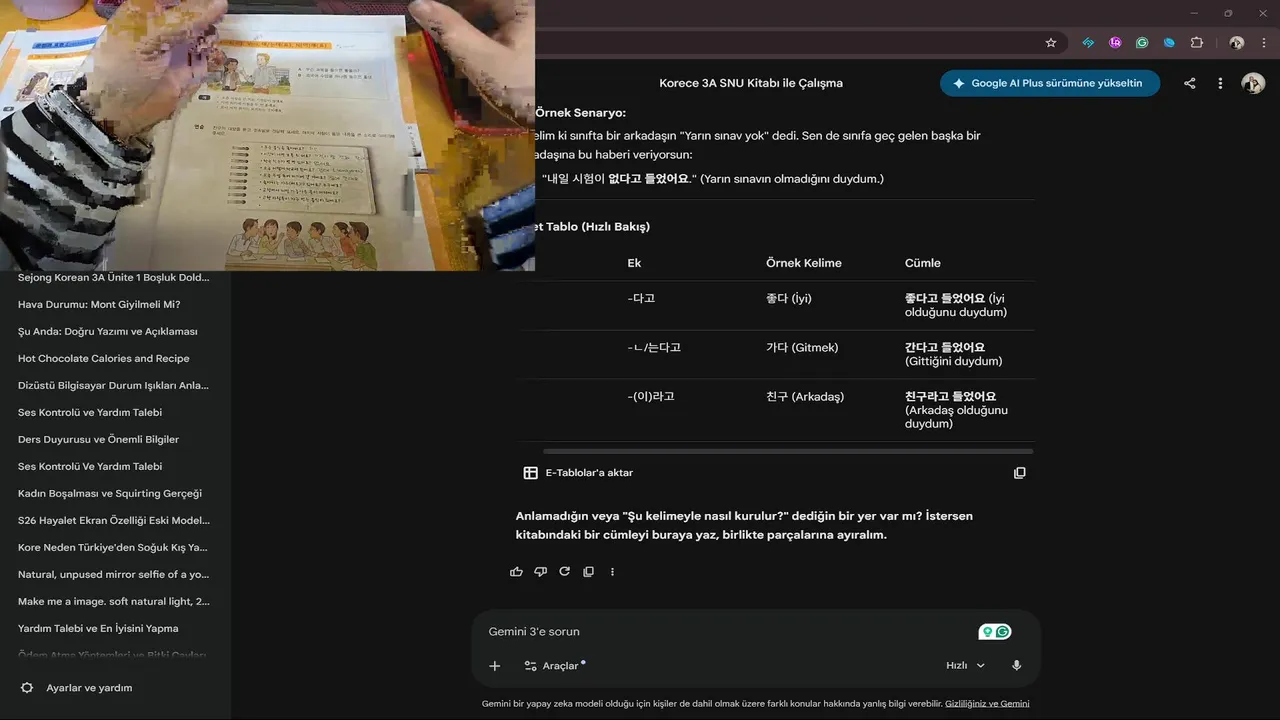
Task: Open chat Natural, unpused mirror selfie
Action: click(x=114, y=574)
